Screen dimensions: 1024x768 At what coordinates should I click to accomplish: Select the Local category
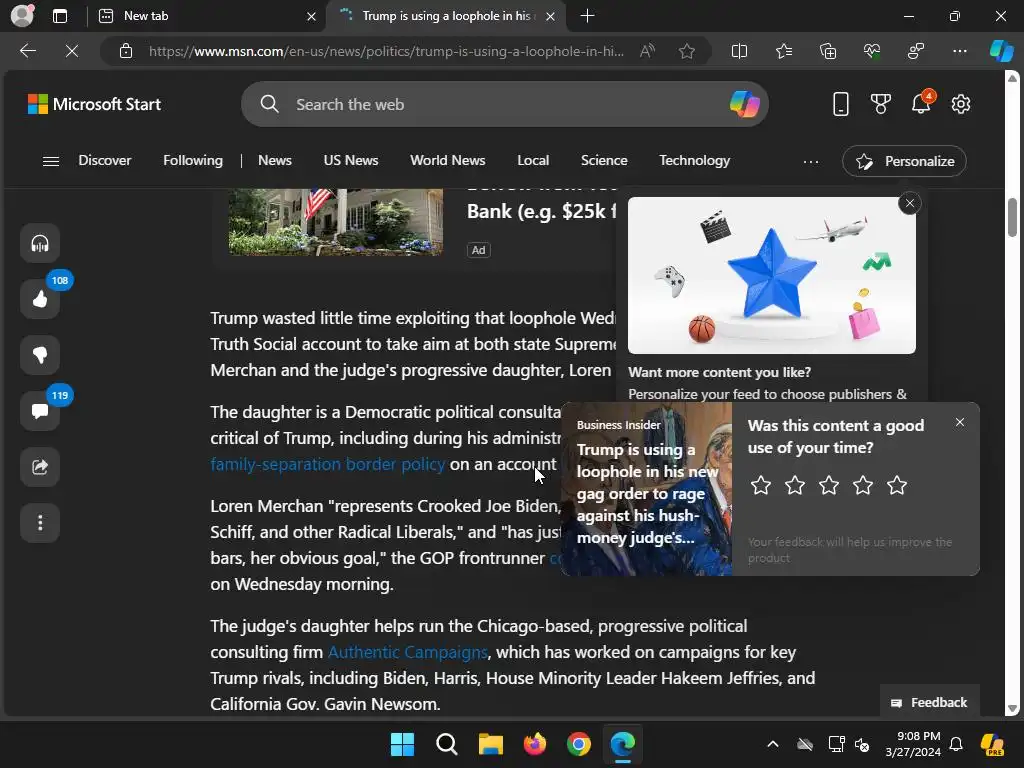[x=533, y=161]
